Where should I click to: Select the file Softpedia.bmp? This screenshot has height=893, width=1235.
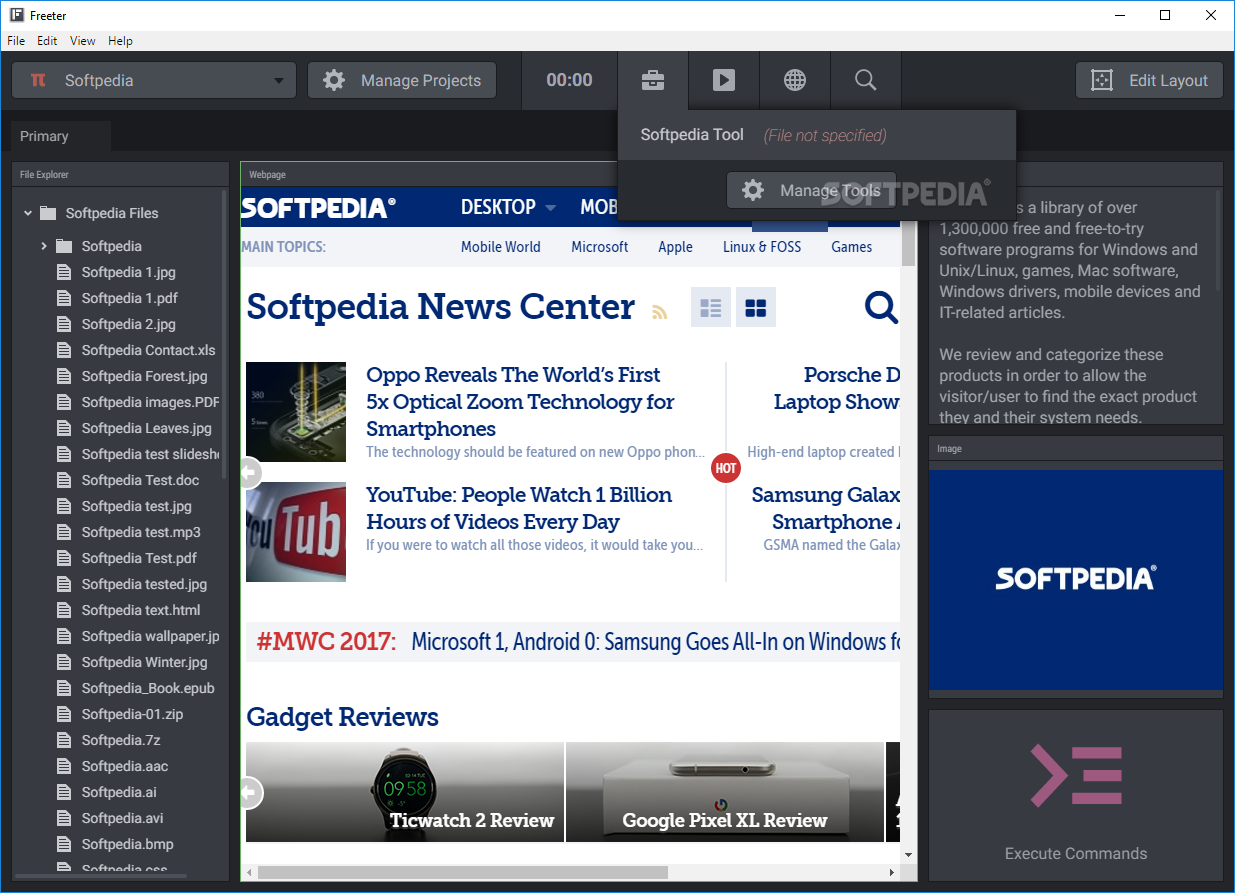point(128,844)
